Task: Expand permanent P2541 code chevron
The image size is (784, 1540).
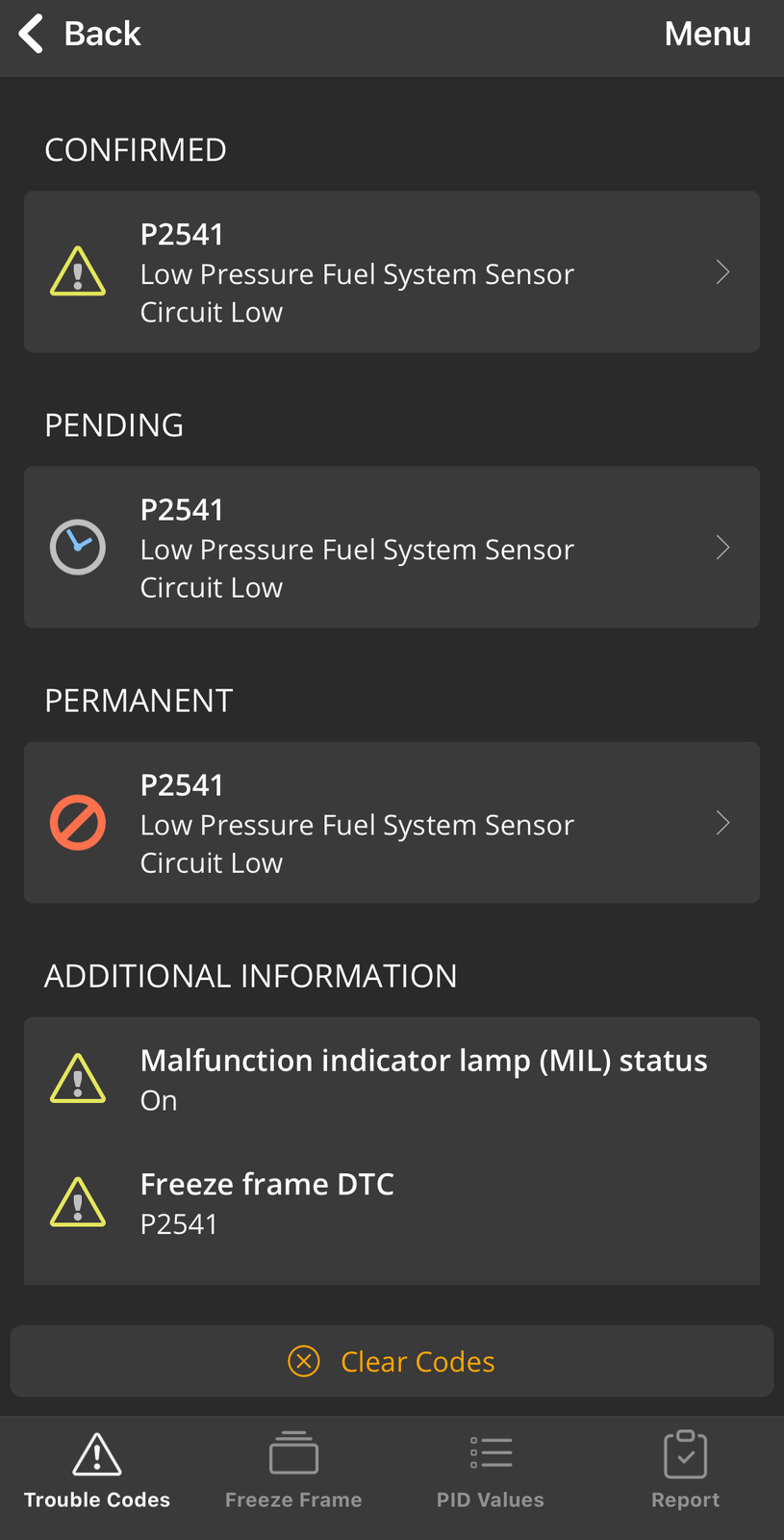Action: point(723,823)
